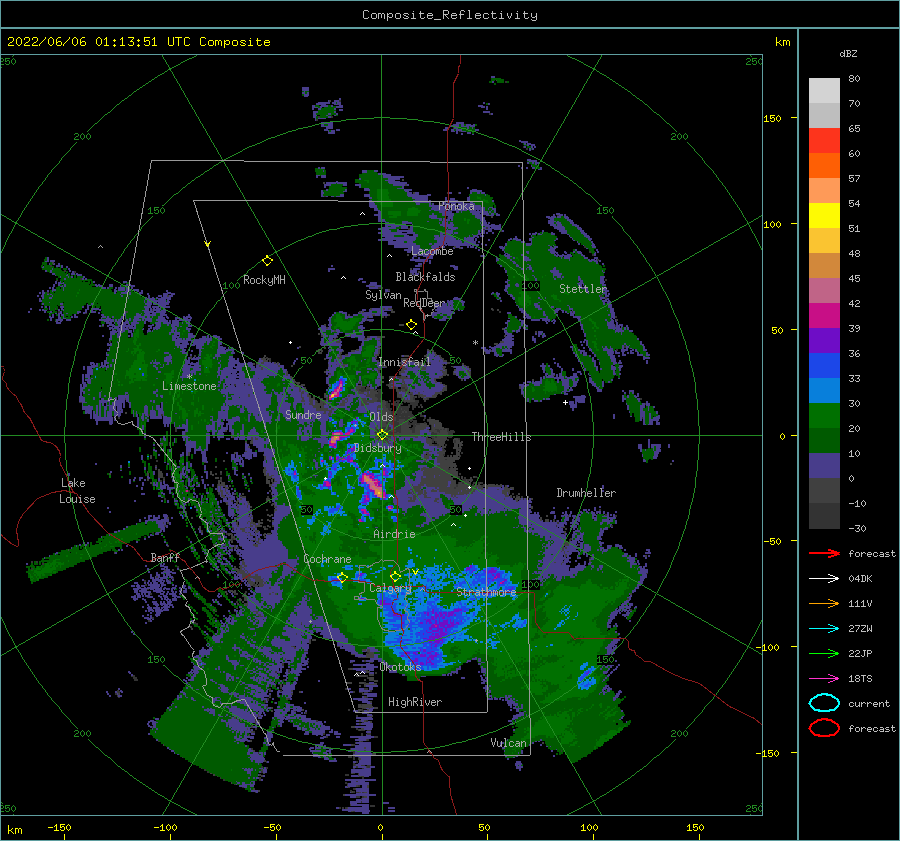Viewport: 900px width, 841px height.
Task: Click the Ponoka town label
Action: point(456,206)
